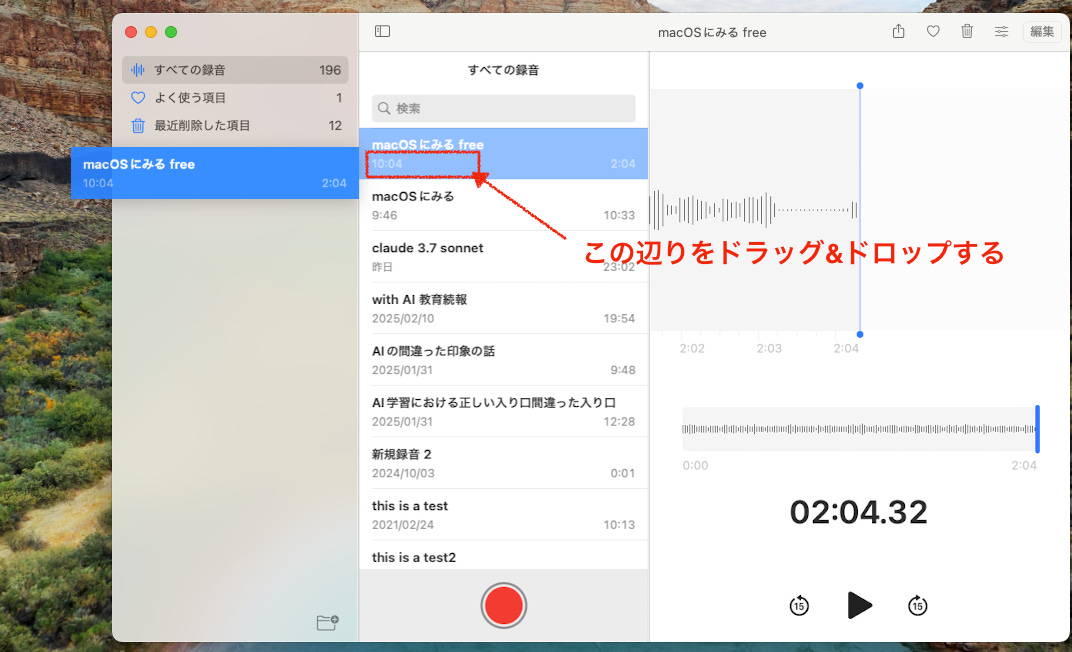Click the window title 'macOS にみる free'

[x=712, y=32]
